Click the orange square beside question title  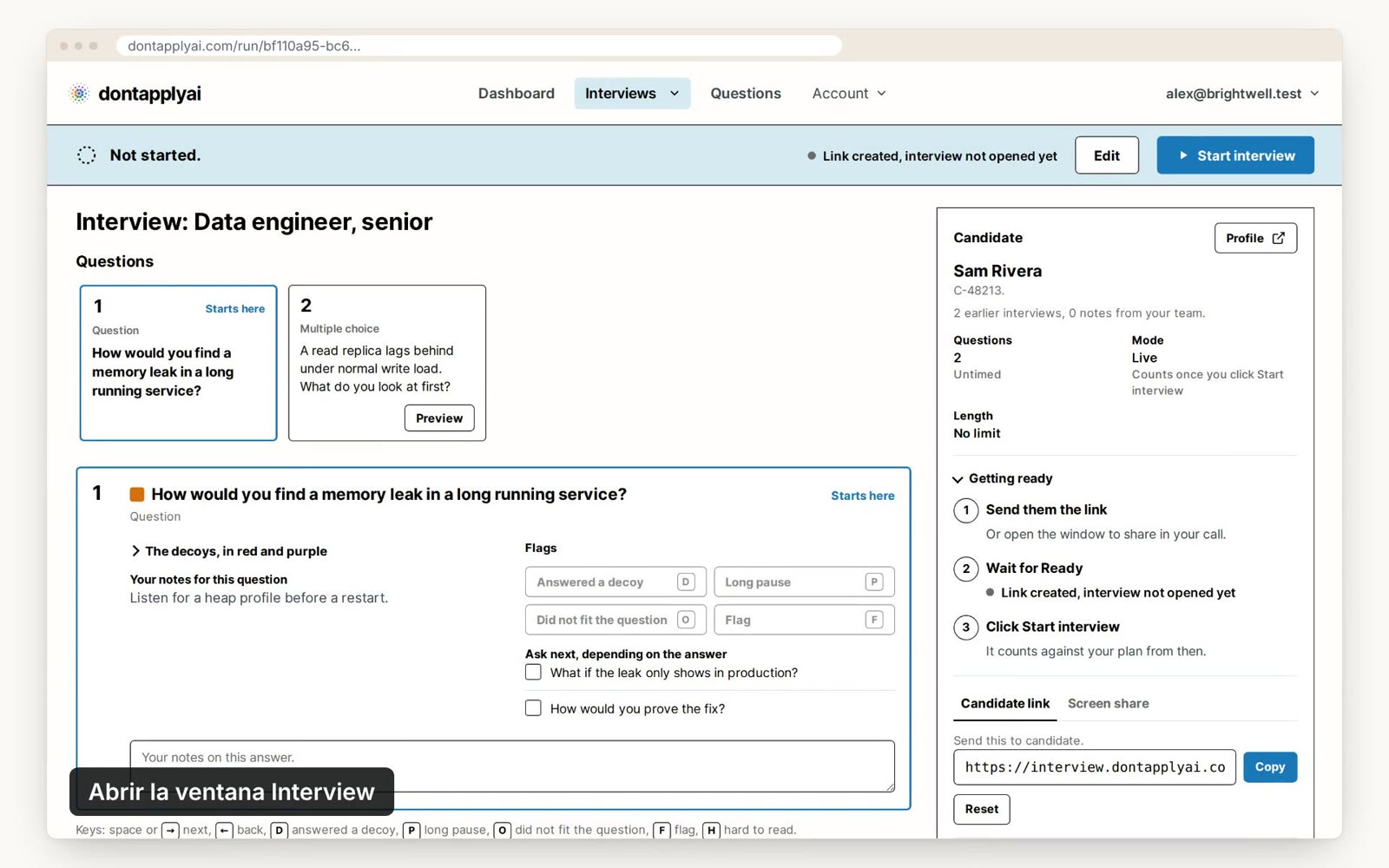[137, 495]
